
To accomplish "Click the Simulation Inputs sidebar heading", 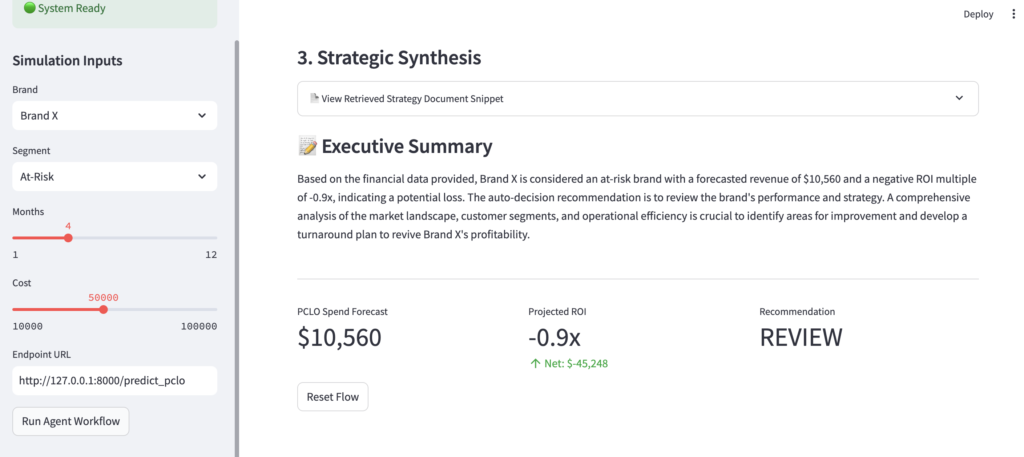I will click(67, 61).
